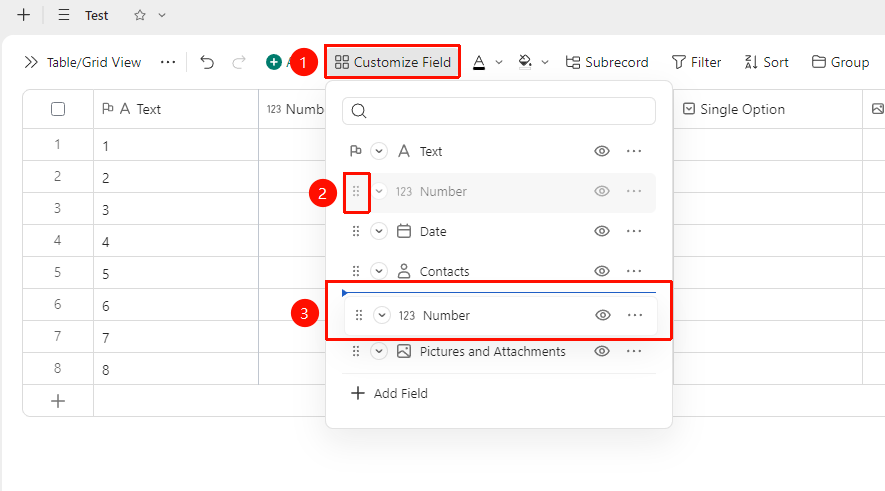Click the Add Field button

coord(389,393)
